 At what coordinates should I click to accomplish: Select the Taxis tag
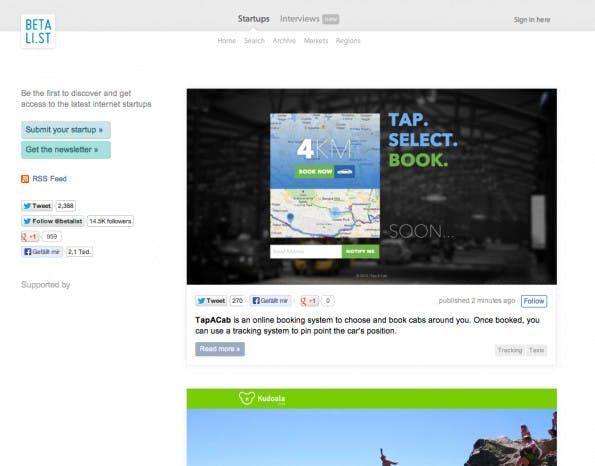click(537, 350)
